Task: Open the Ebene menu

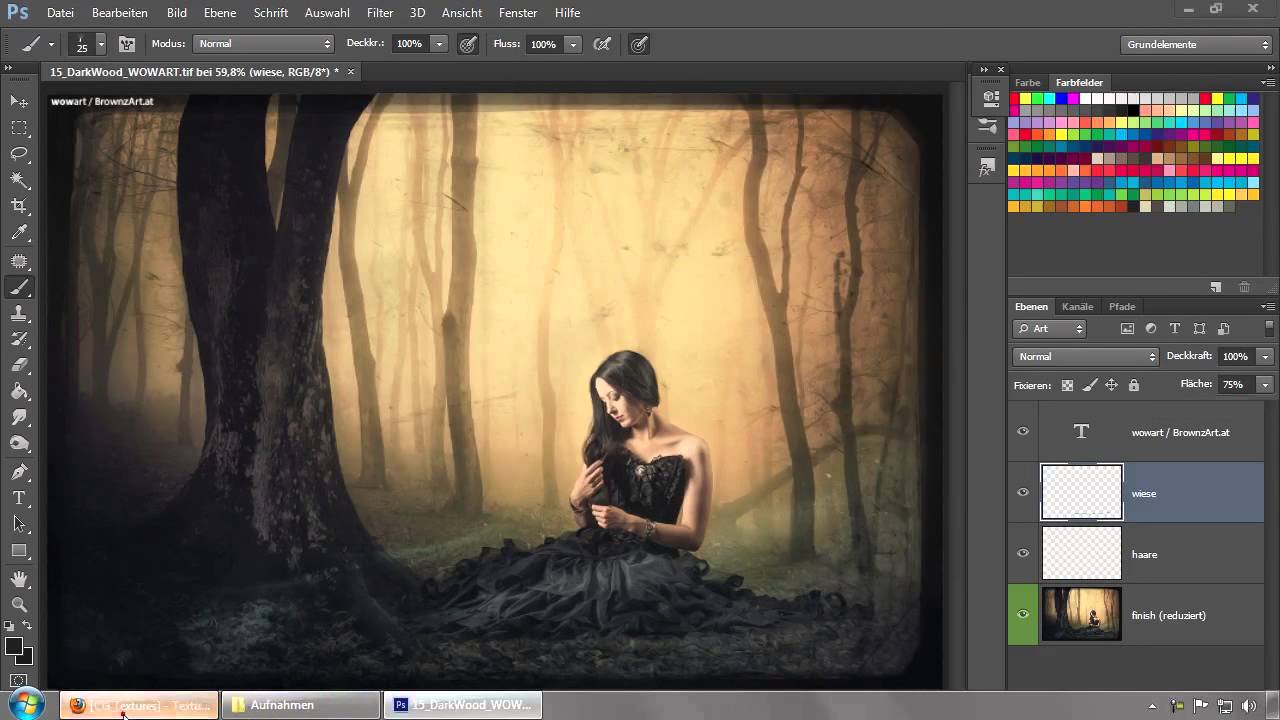Action: pyautogui.click(x=220, y=13)
